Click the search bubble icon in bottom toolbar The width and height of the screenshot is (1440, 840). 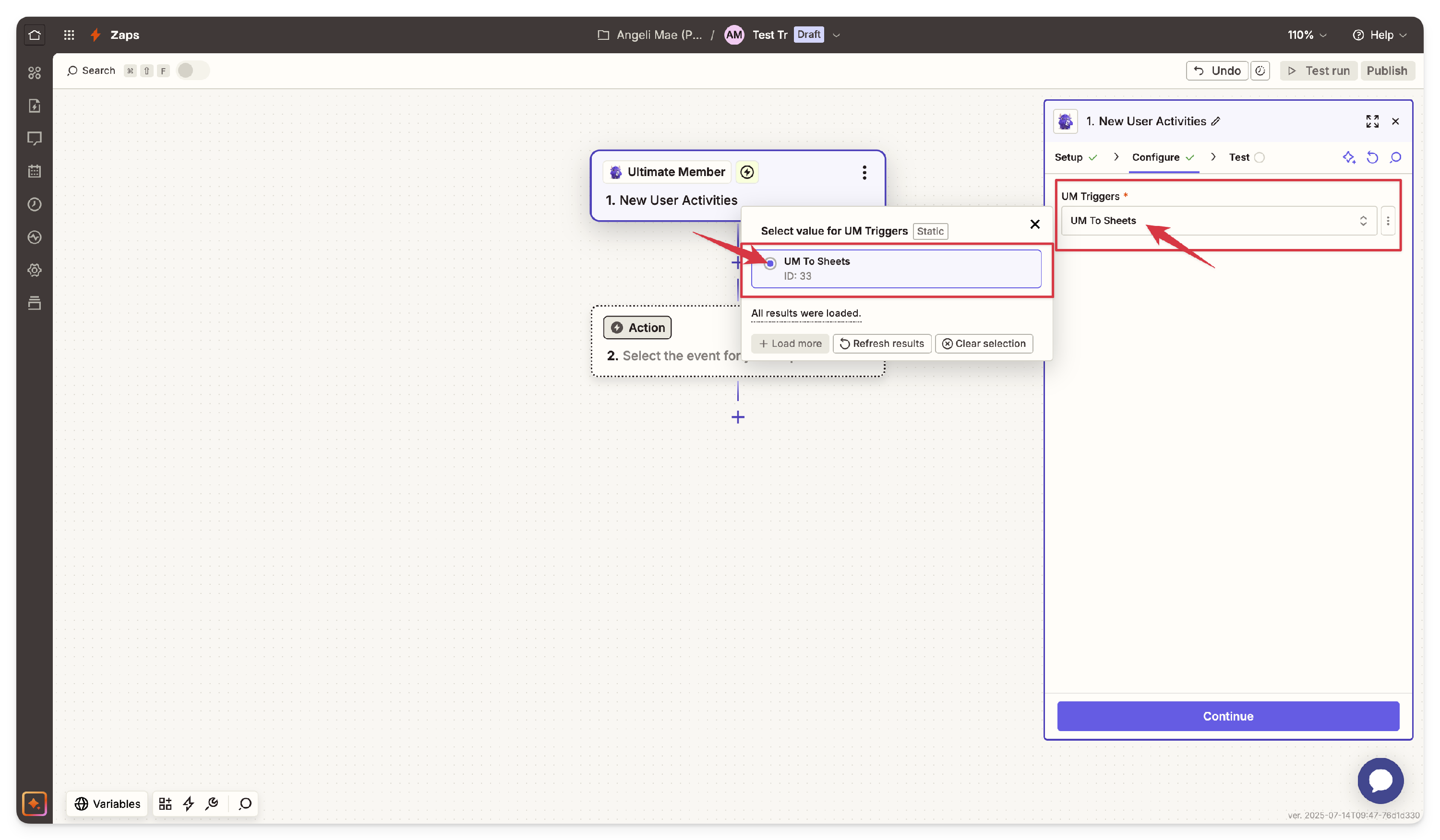245,804
